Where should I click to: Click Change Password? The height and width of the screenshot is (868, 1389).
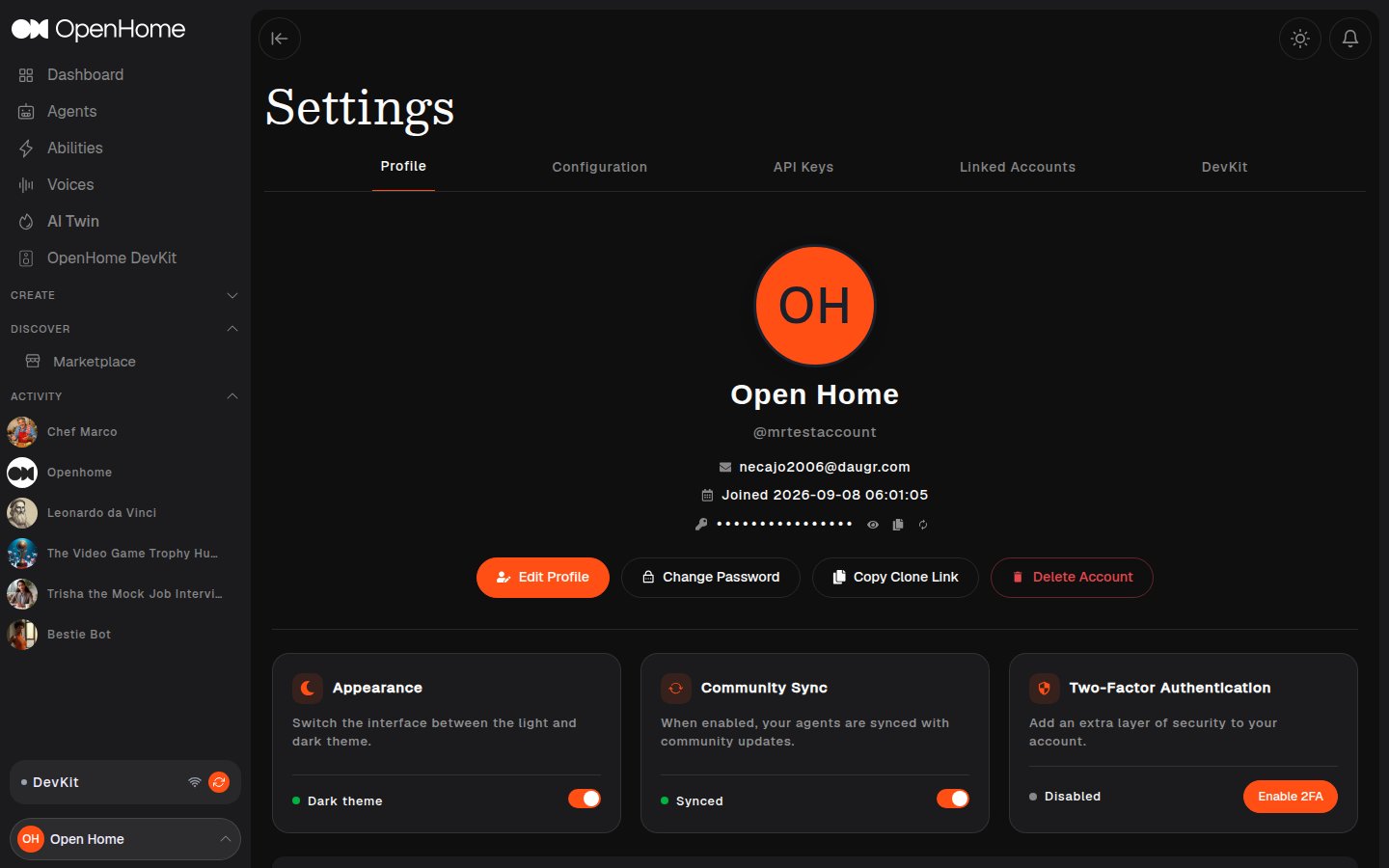pyautogui.click(x=711, y=578)
